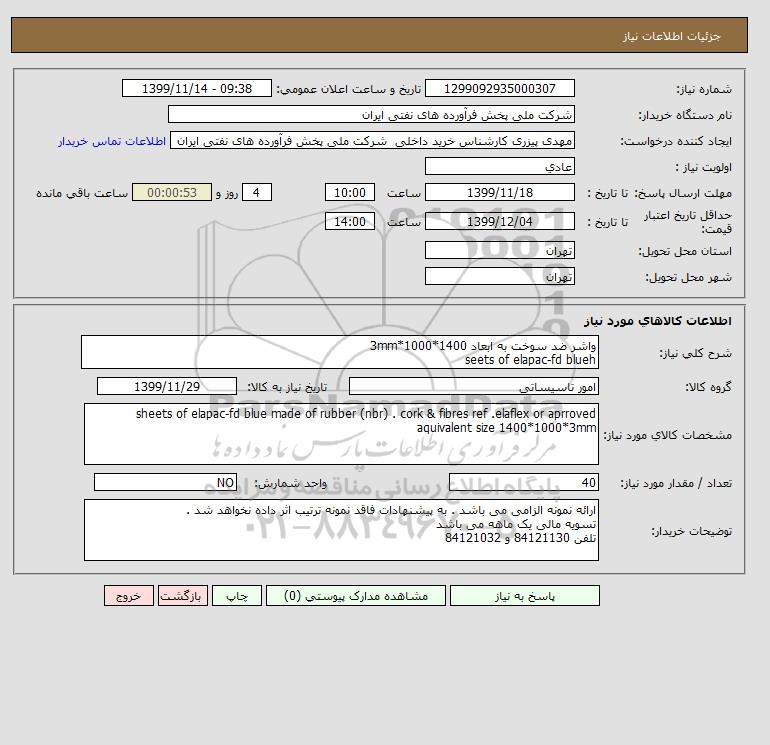Click the label استان محل تحویل
The height and width of the screenshot is (745, 770).
click(685, 251)
